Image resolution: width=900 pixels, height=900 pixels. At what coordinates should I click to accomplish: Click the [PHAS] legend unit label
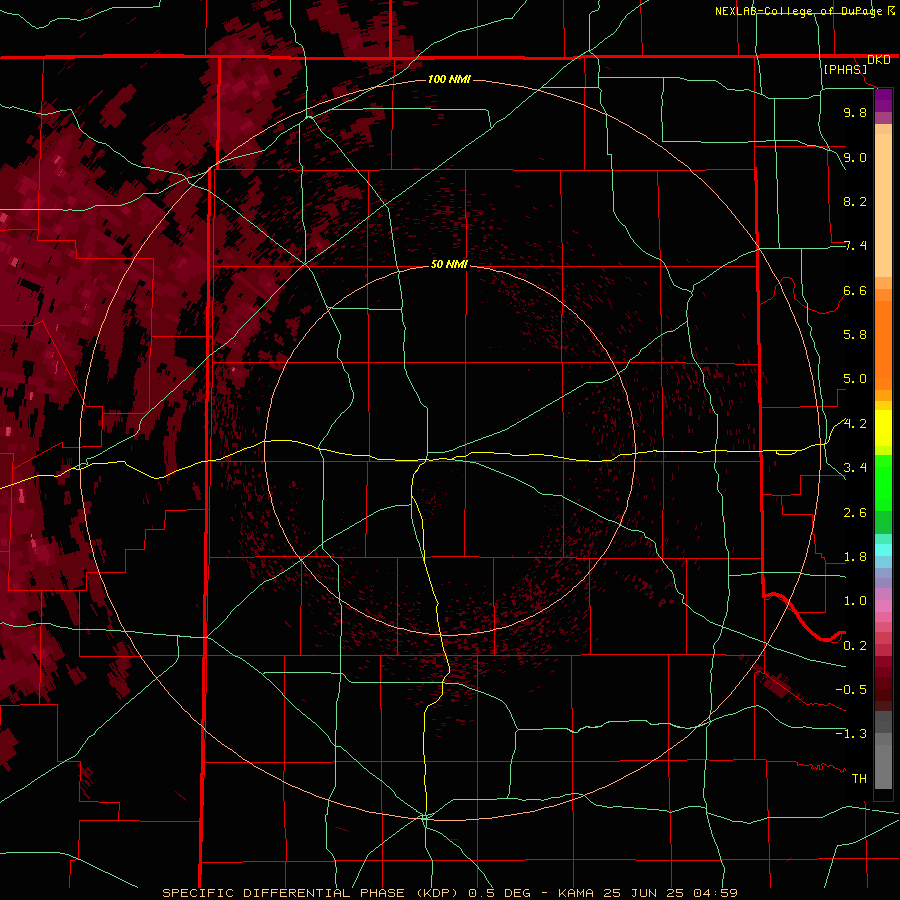tap(845, 70)
